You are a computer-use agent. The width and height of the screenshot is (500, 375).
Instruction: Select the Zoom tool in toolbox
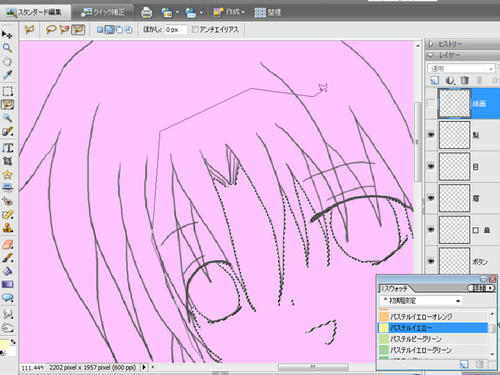(7, 48)
